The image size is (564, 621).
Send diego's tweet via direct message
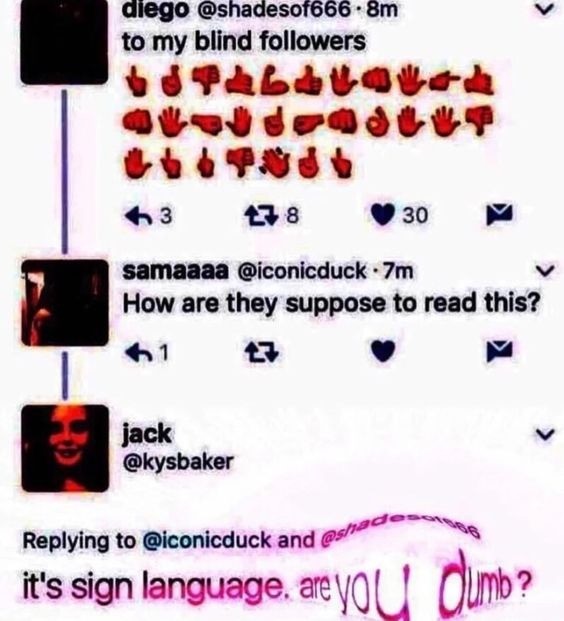tap(499, 215)
